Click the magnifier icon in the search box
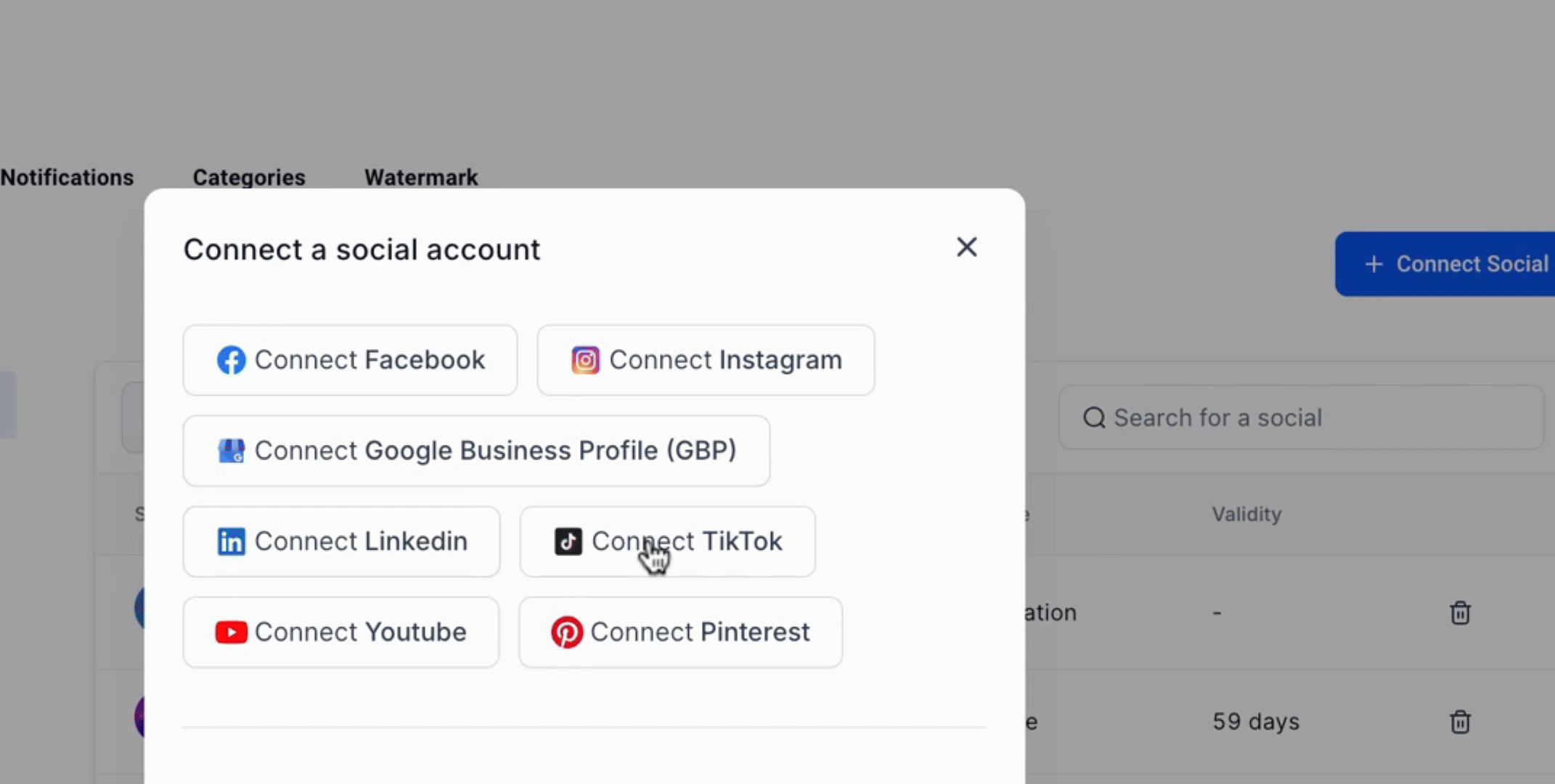Screen dimensions: 1555x784 [x=1094, y=417]
